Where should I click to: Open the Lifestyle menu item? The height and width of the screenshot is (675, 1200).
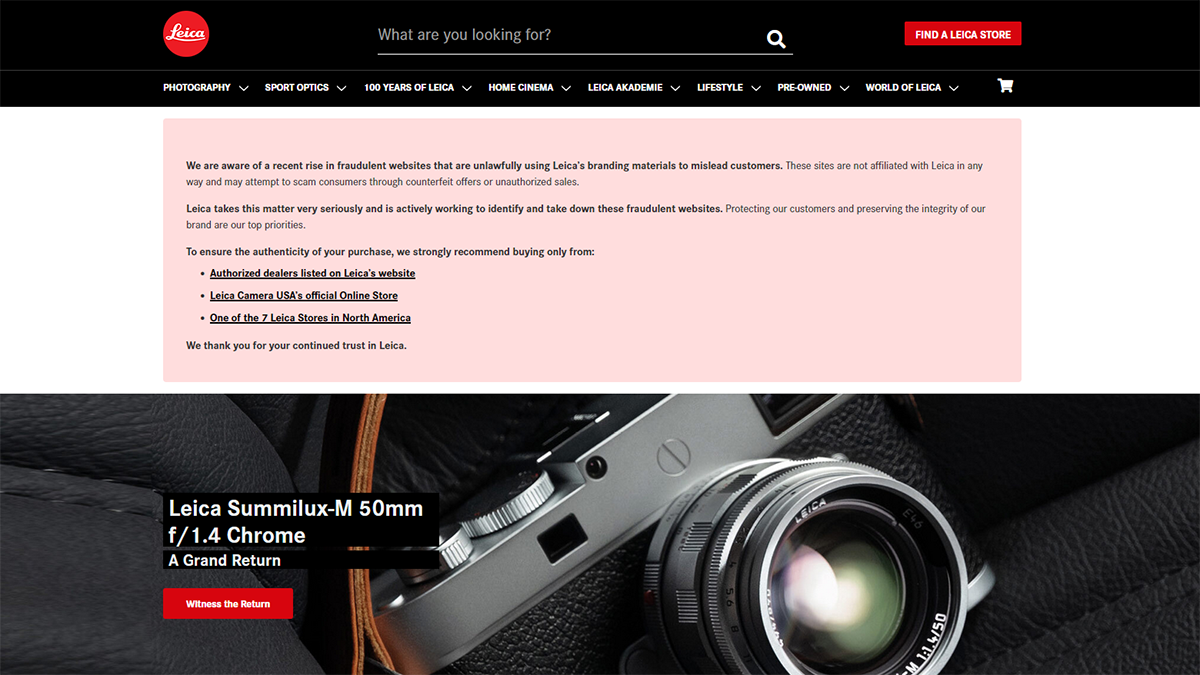tap(720, 88)
